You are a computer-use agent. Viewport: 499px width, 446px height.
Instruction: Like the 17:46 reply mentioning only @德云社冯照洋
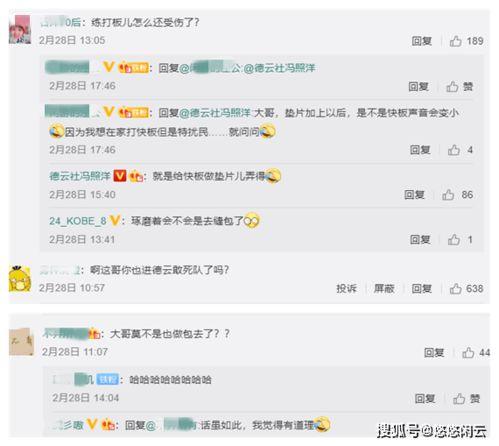[x=452, y=87]
